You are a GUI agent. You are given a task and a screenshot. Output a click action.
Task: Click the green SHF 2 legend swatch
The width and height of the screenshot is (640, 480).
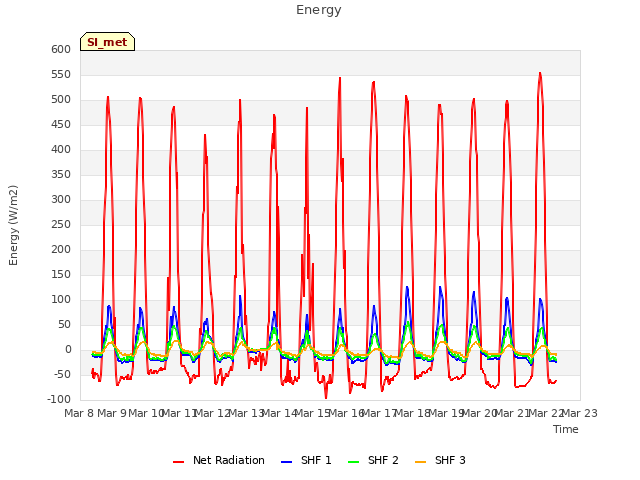[353, 462]
